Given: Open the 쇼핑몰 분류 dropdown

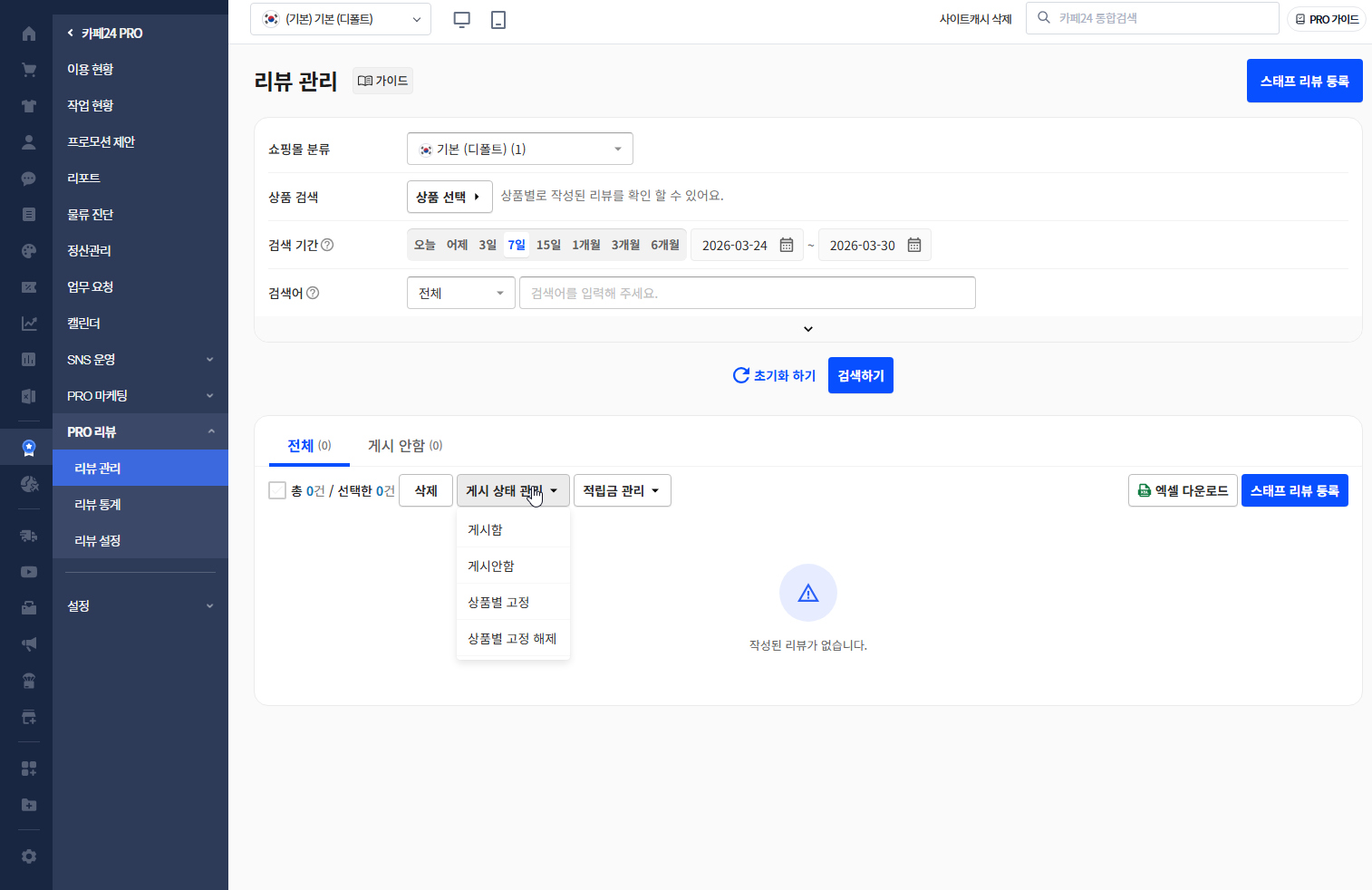Looking at the screenshot, I should point(519,149).
